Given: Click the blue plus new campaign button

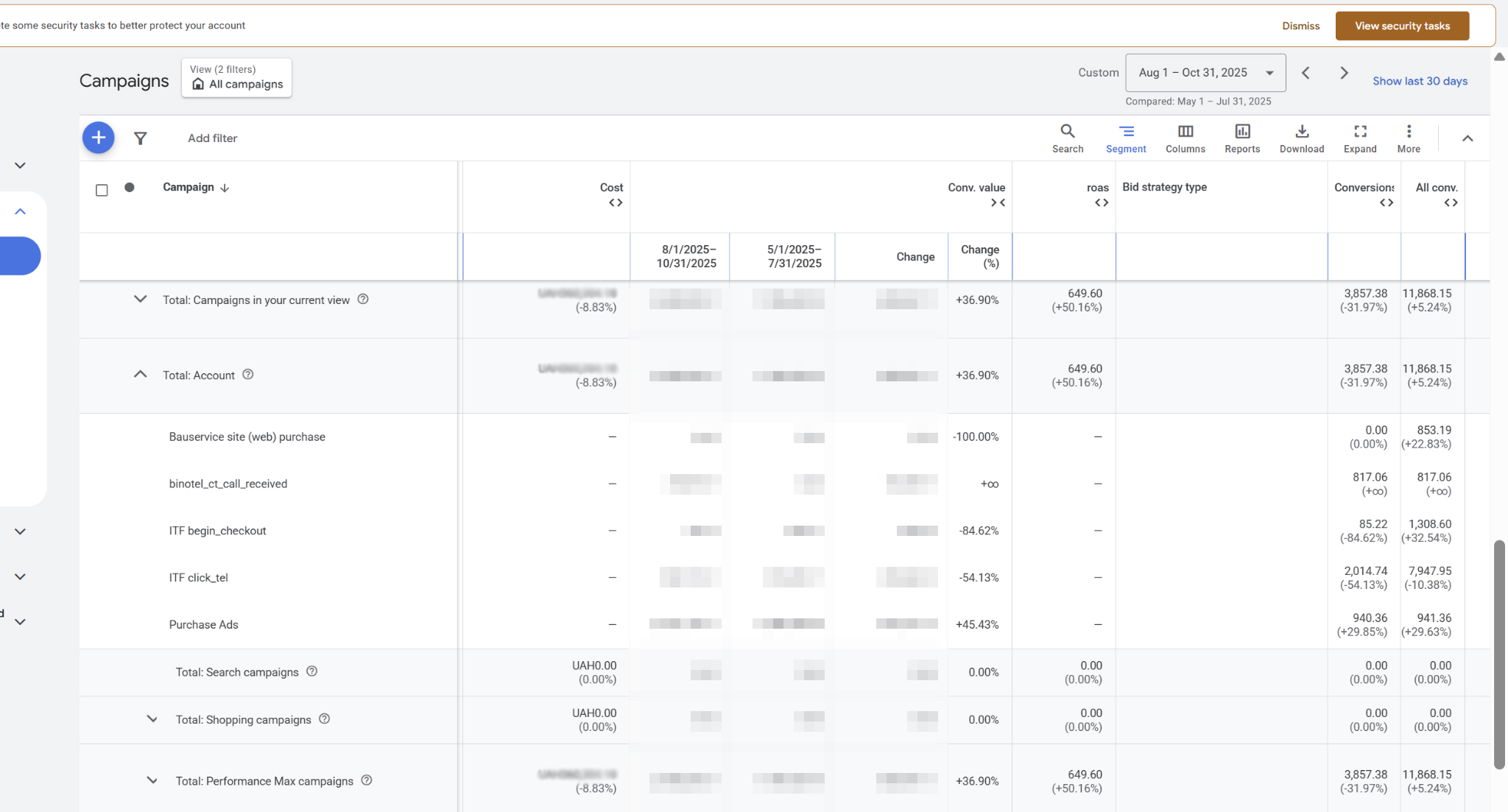Looking at the screenshot, I should (98, 138).
